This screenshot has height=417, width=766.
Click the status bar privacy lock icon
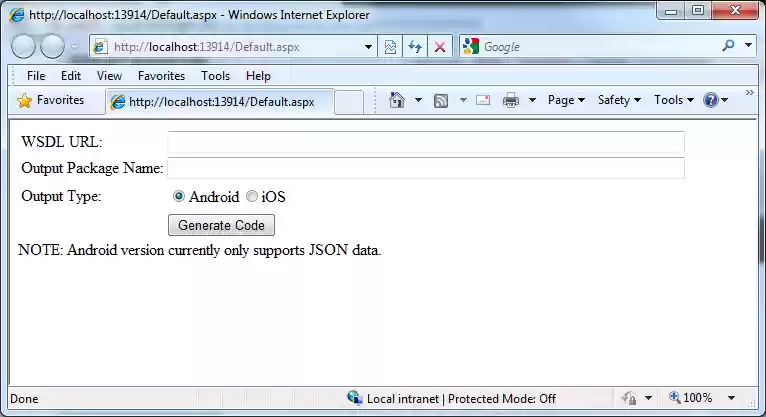click(x=629, y=398)
